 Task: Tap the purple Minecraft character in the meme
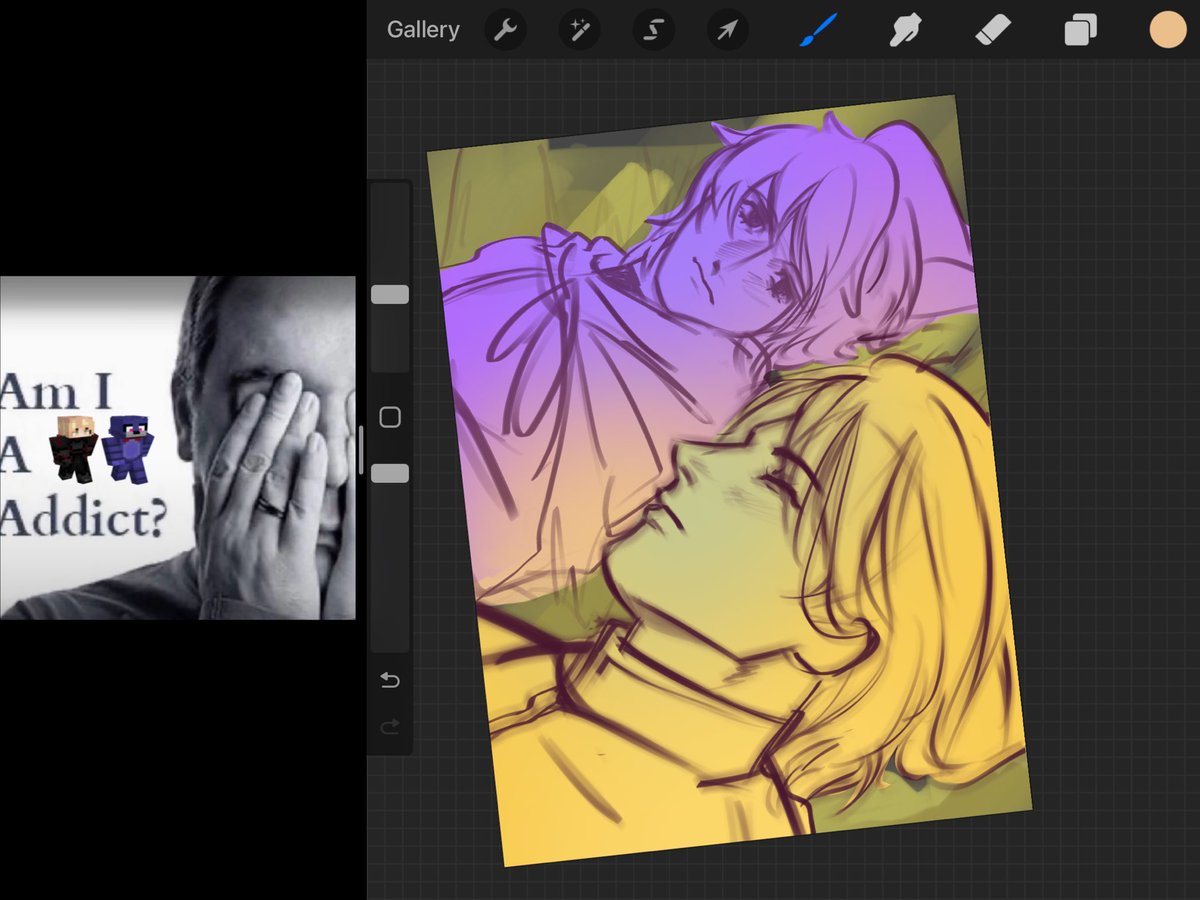point(128,450)
